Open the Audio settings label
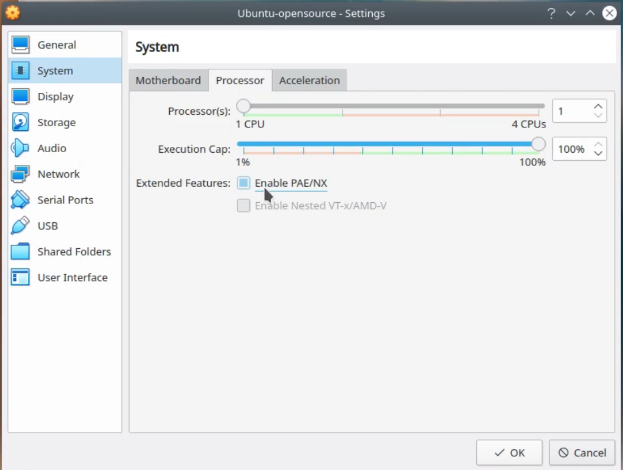Image resolution: width=623 pixels, height=470 pixels. [x=52, y=148]
